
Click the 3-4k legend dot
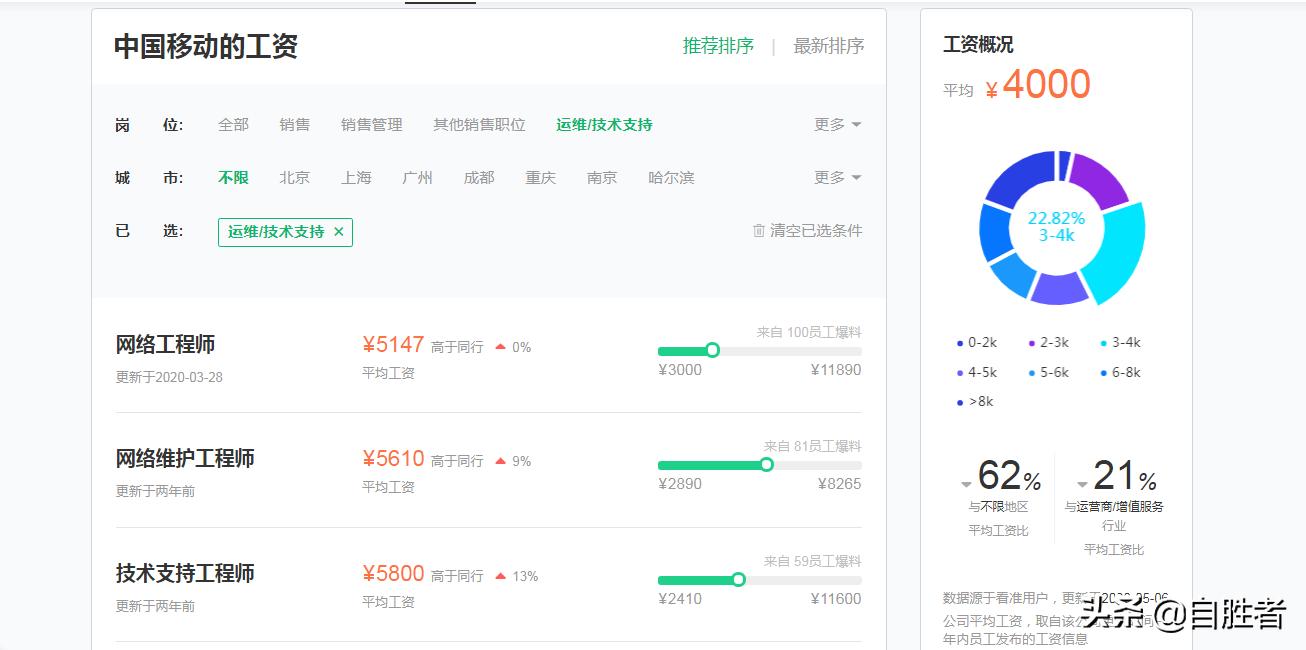click(1104, 344)
